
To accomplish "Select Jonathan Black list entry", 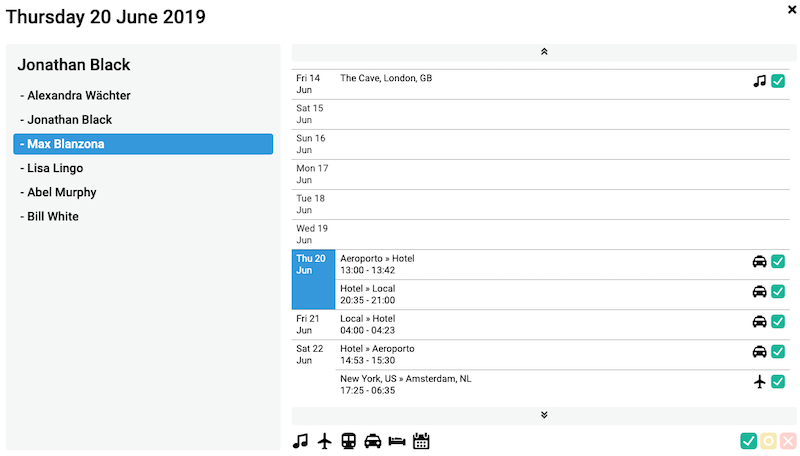I will coord(143,120).
